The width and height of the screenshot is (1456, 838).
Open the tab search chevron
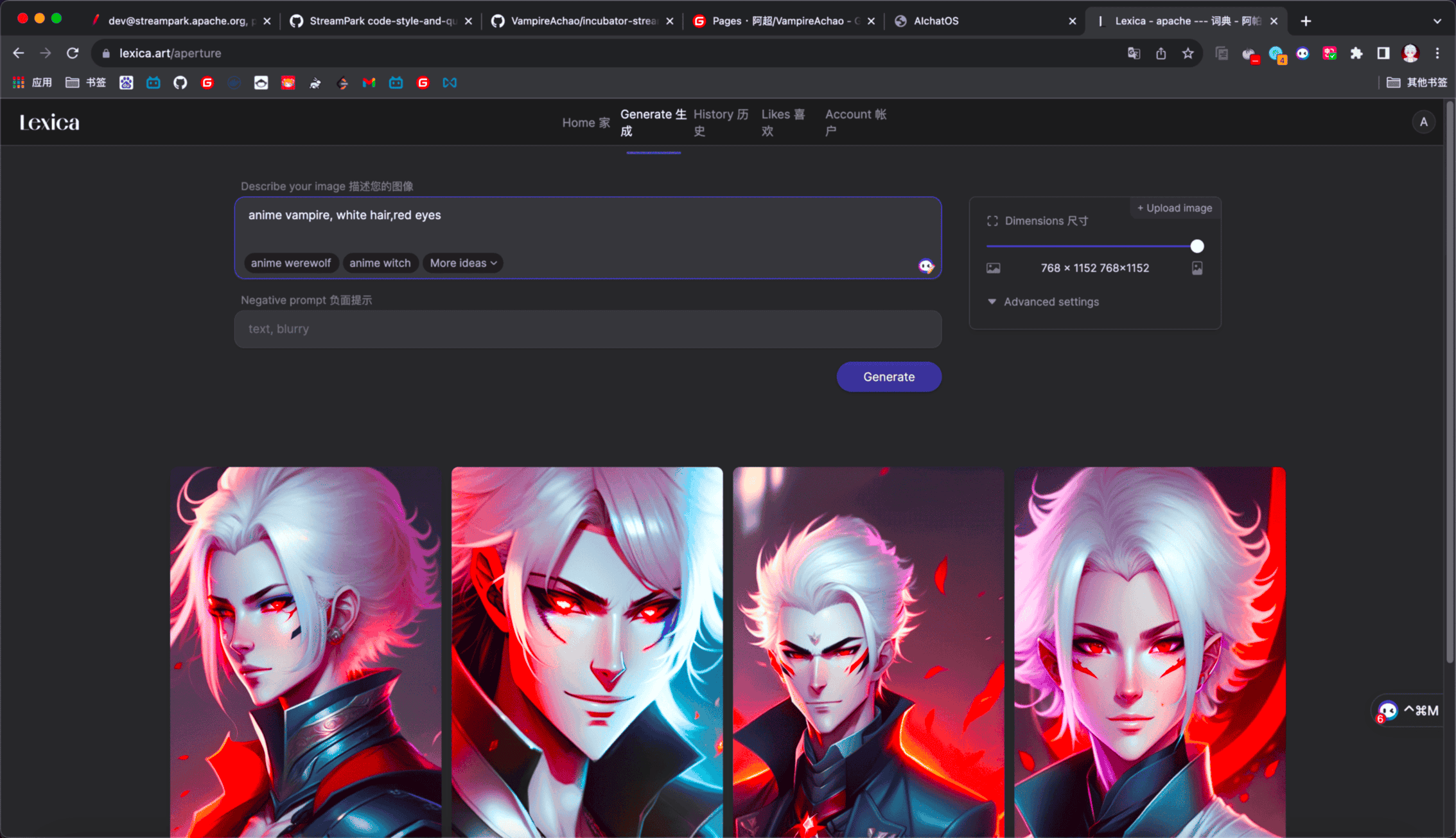click(1437, 21)
